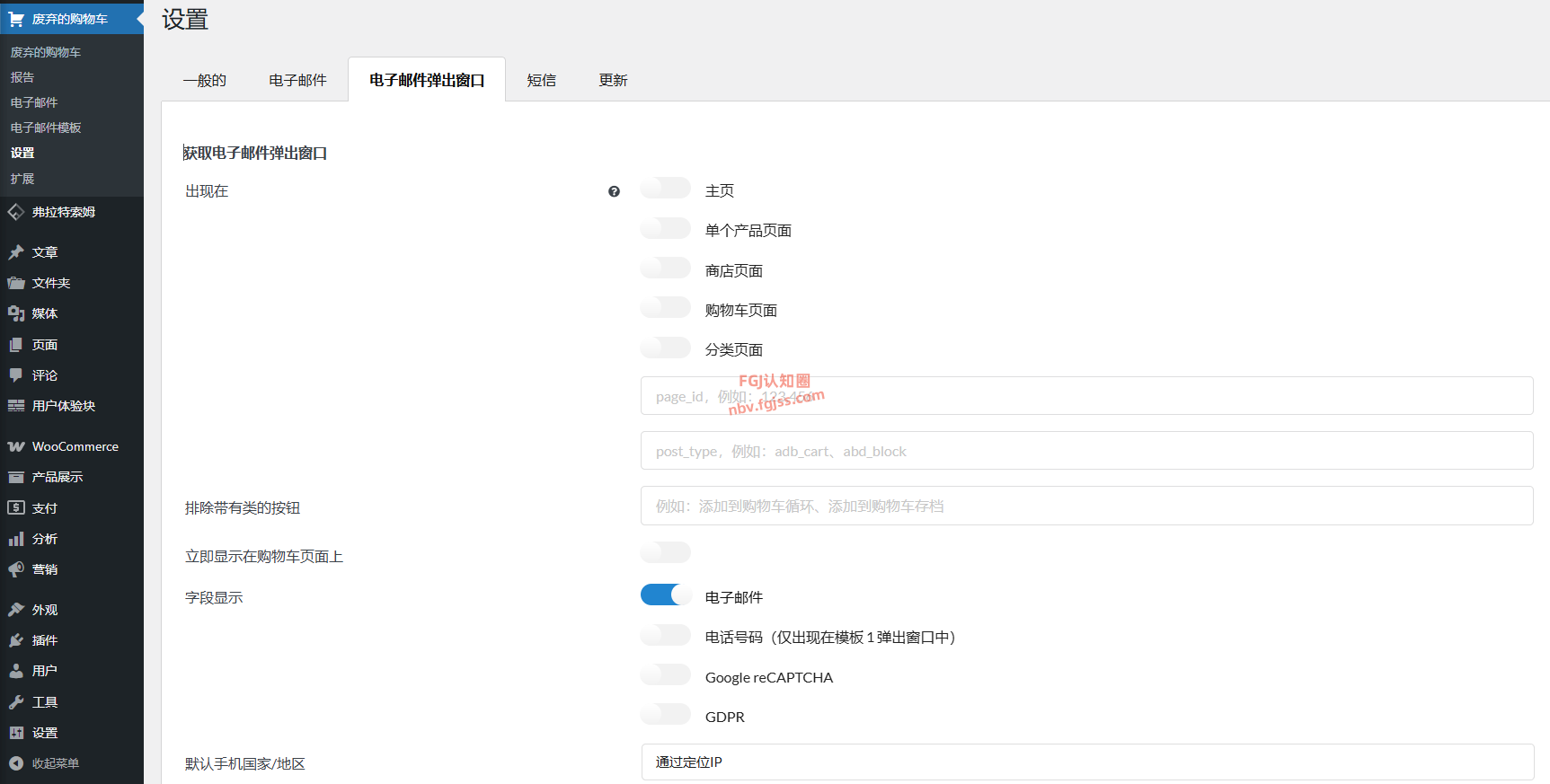
Task: Click the WooCommerce logo icon
Action: (16, 446)
